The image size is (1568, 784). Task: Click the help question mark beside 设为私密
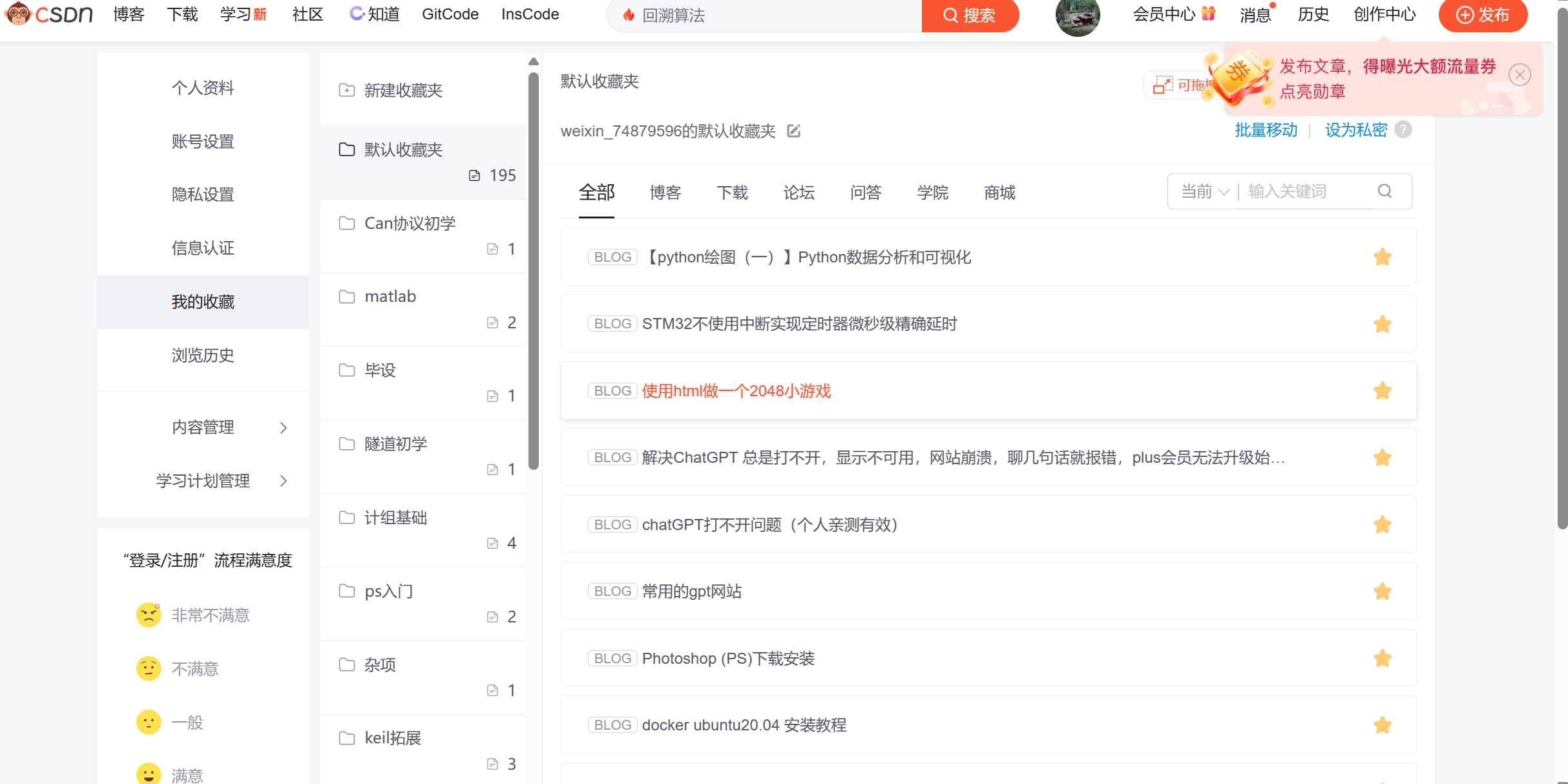[x=1403, y=130]
